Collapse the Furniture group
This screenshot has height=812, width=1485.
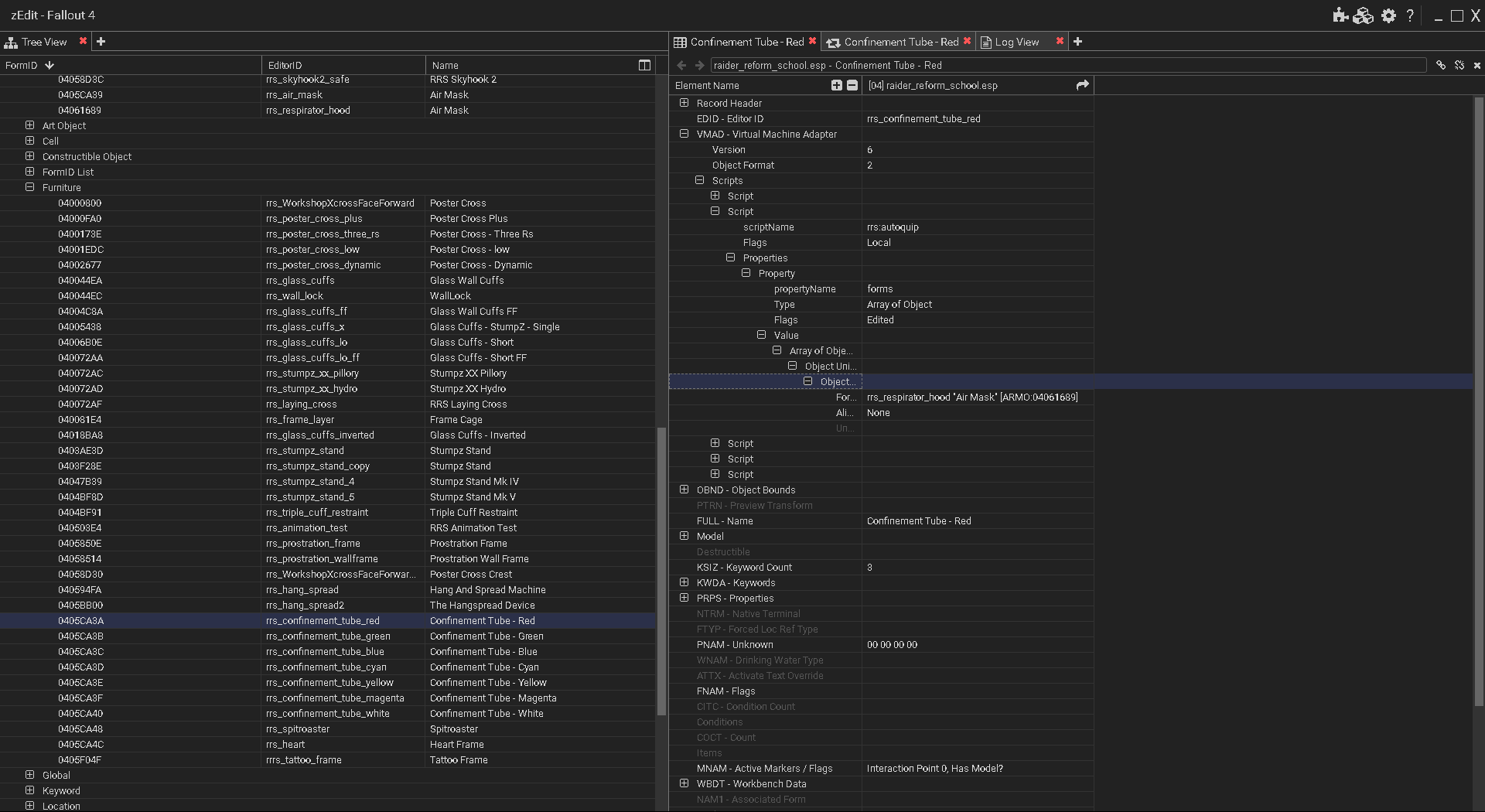click(x=29, y=187)
